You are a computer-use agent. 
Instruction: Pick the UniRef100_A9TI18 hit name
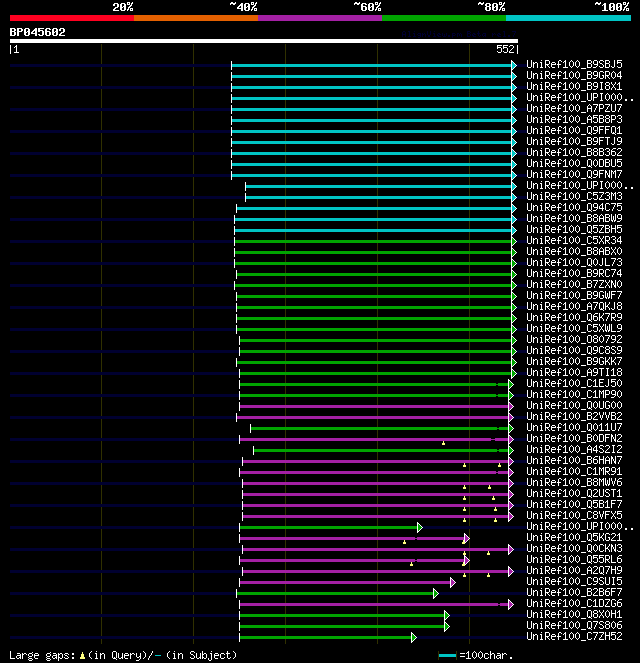tap(574, 372)
